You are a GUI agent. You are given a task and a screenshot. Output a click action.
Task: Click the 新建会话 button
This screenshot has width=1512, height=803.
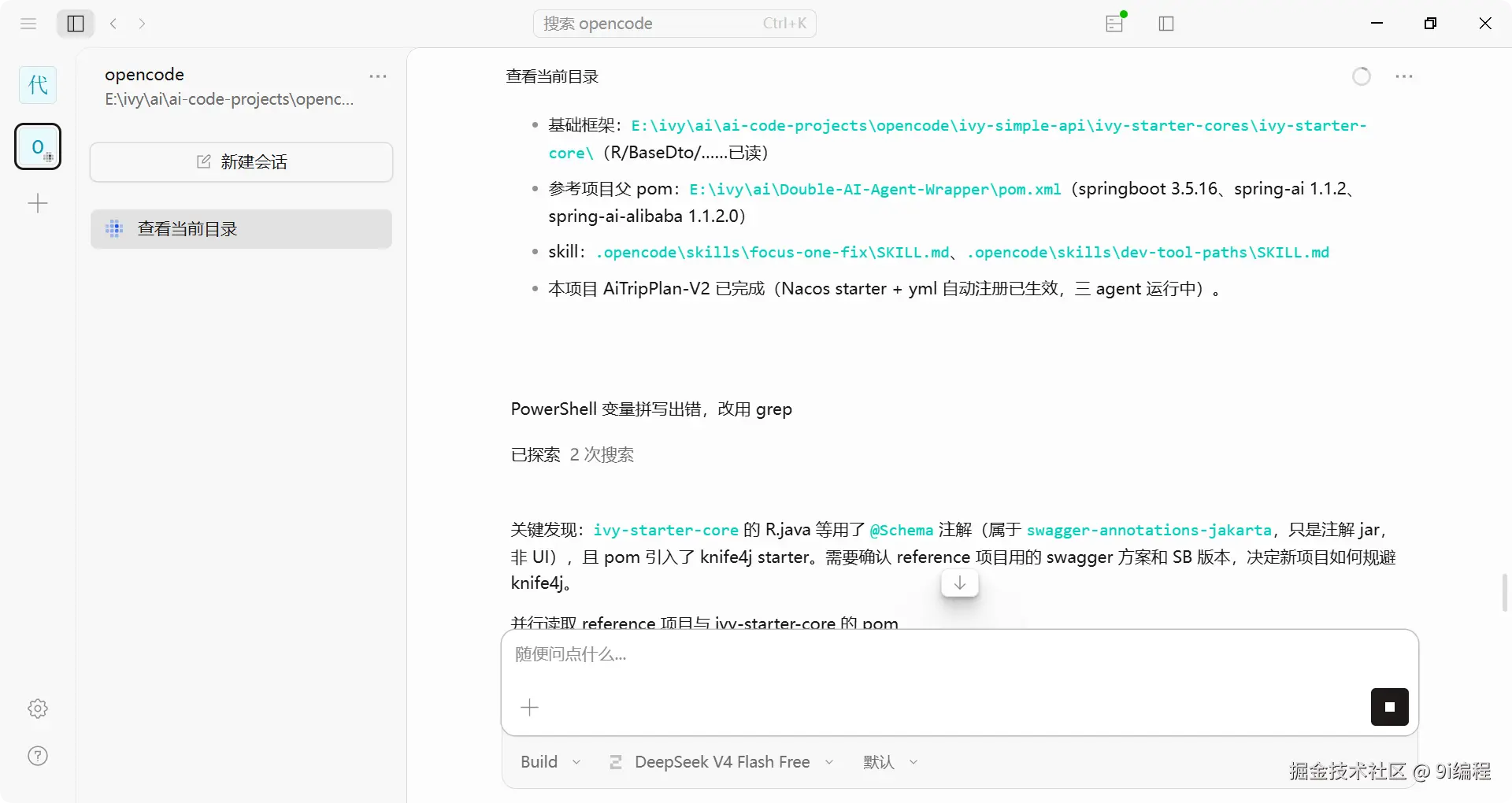coord(241,162)
